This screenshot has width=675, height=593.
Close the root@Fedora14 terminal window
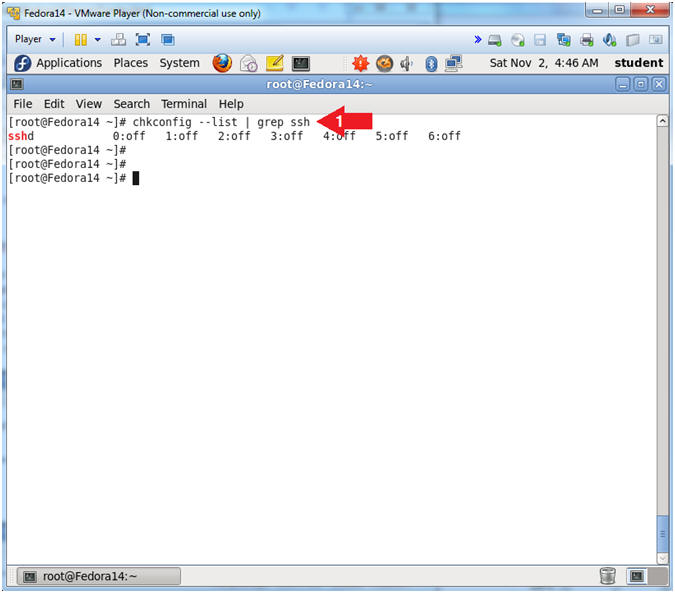pos(659,84)
